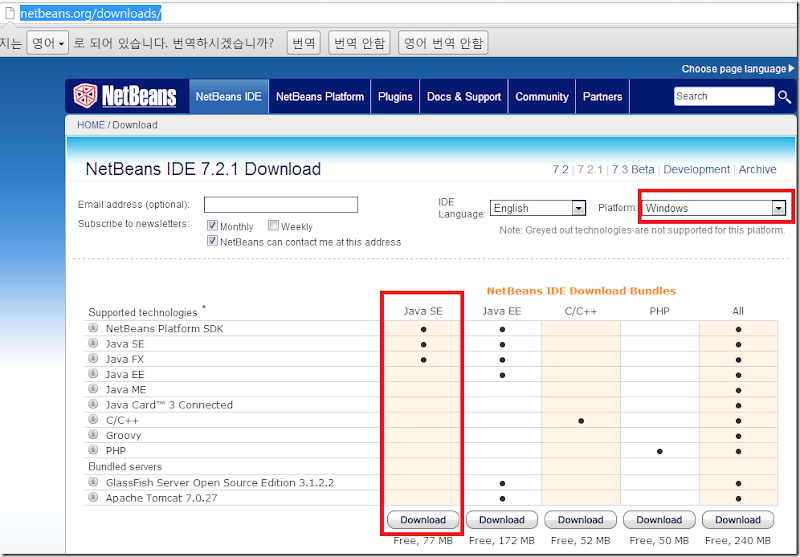The width and height of the screenshot is (800, 557).
Task: Click info icon for Java Card 3 Connected
Action: tap(93, 404)
